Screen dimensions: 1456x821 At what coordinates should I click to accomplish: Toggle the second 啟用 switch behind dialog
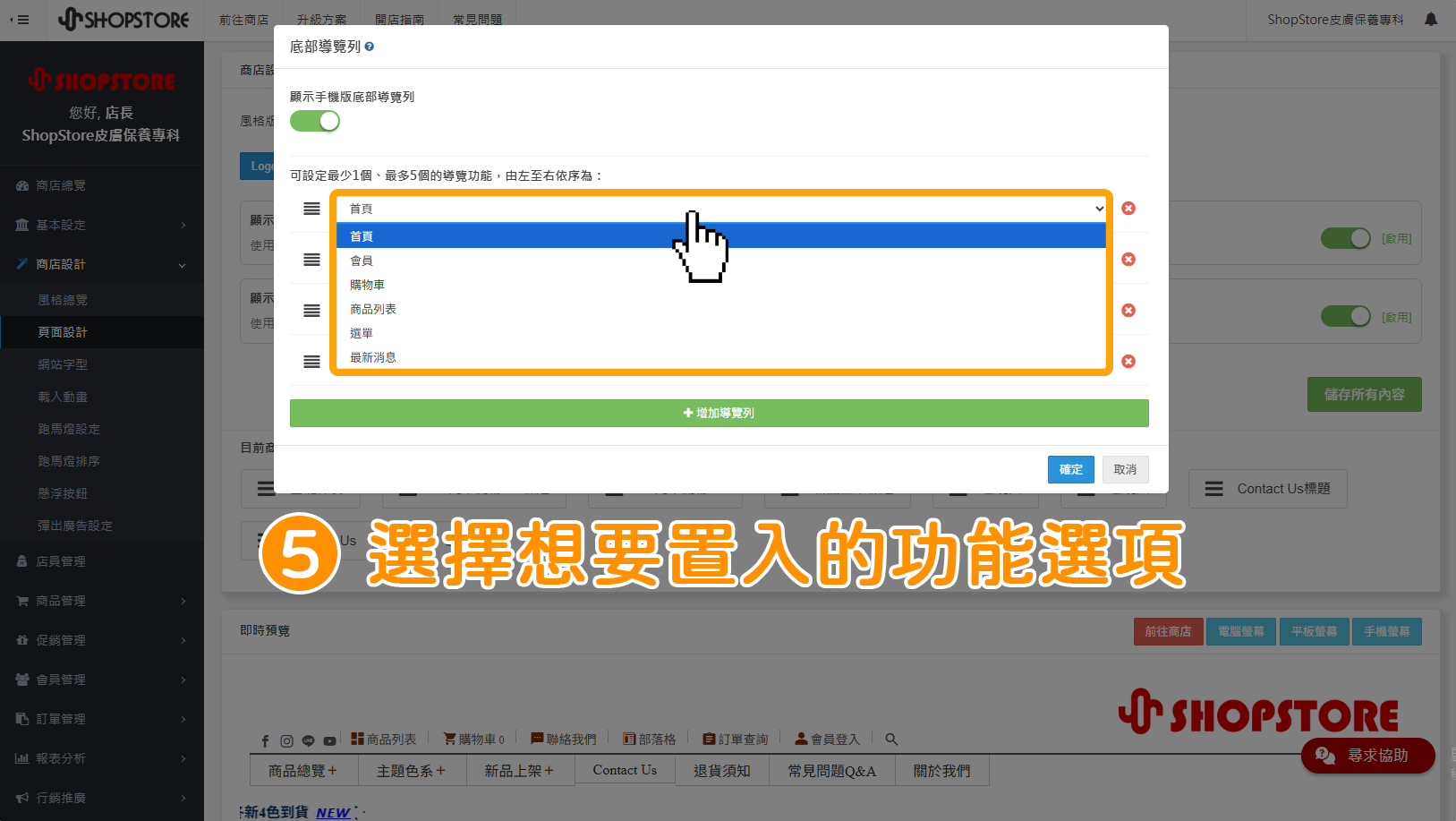pos(1346,316)
